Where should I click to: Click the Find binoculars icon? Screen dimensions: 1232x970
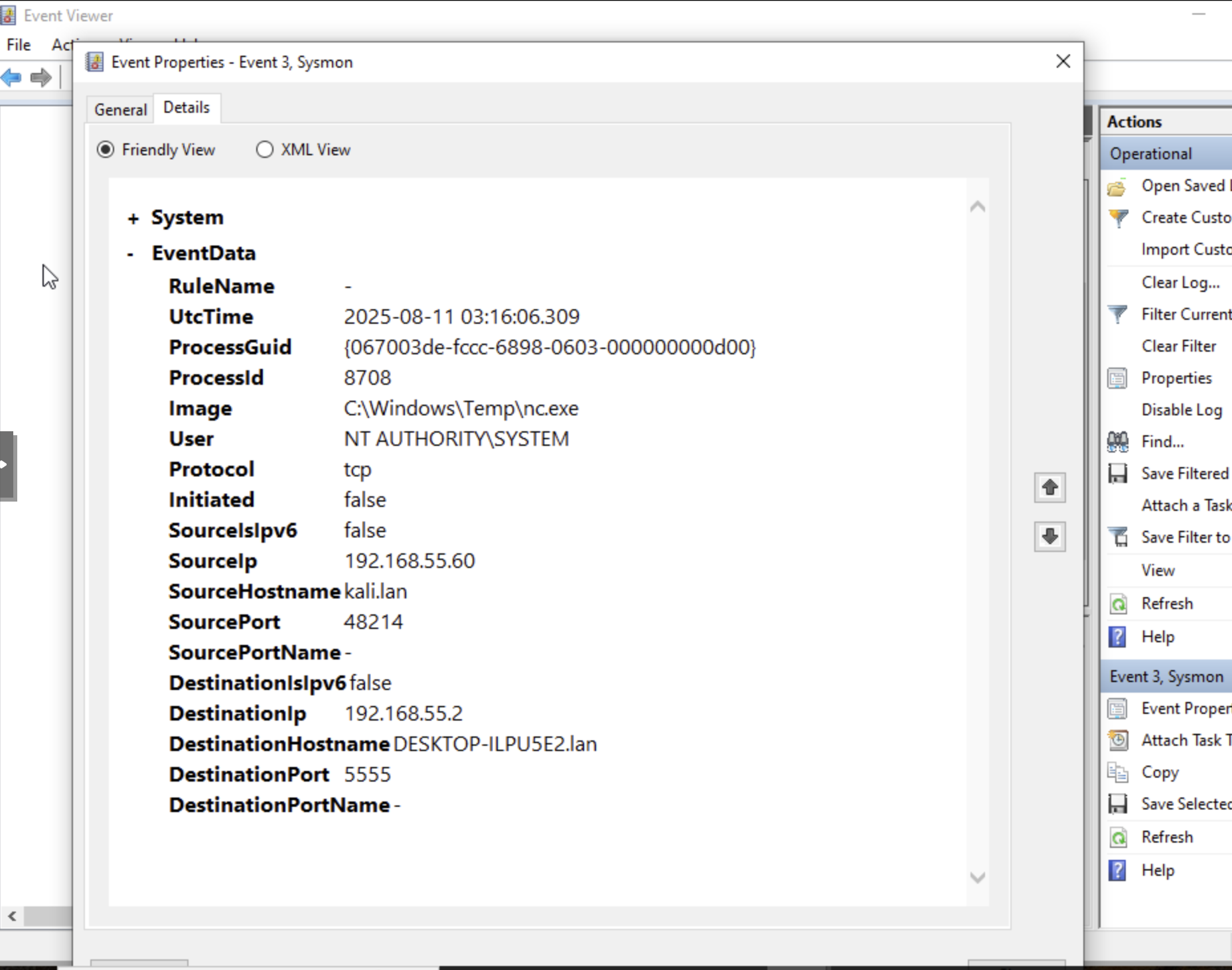[1118, 441]
